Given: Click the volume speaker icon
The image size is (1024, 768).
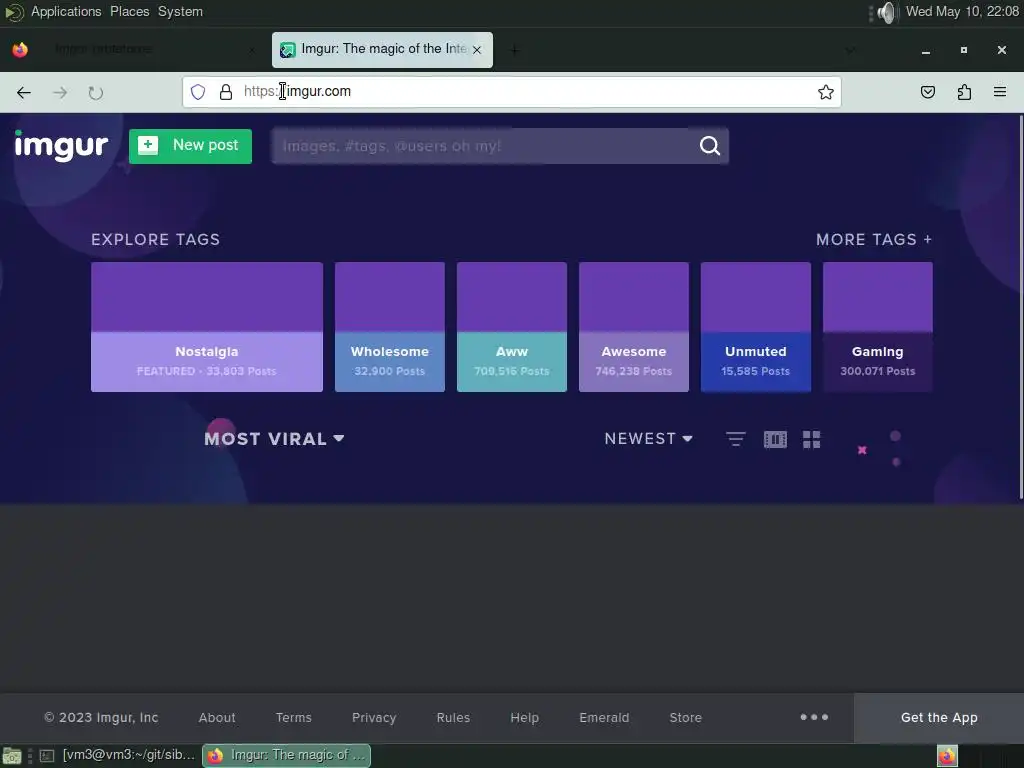Looking at the screenshot, I should [886, 12].
